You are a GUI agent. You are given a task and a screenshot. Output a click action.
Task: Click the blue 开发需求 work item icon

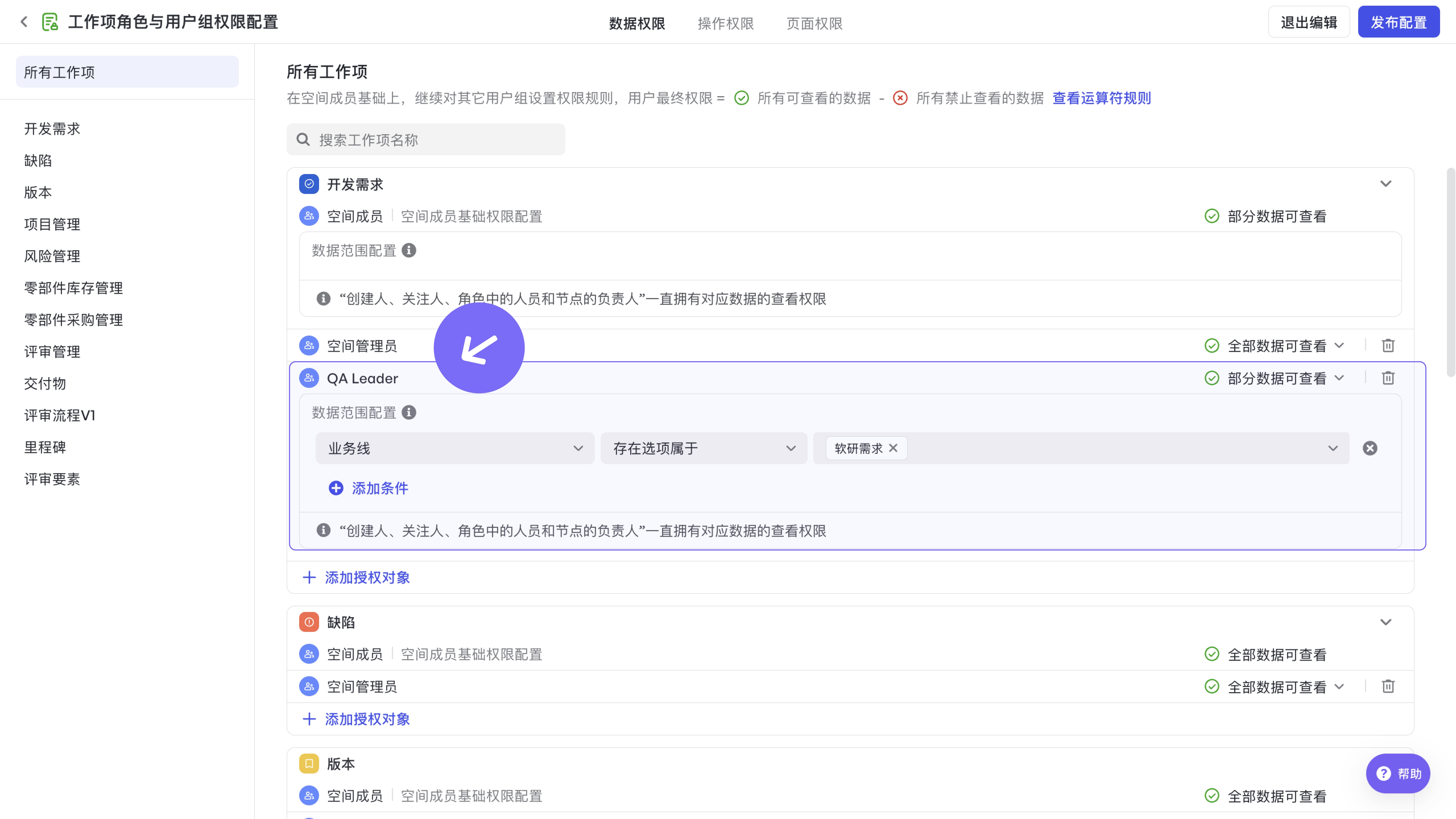tap(309, 184)
